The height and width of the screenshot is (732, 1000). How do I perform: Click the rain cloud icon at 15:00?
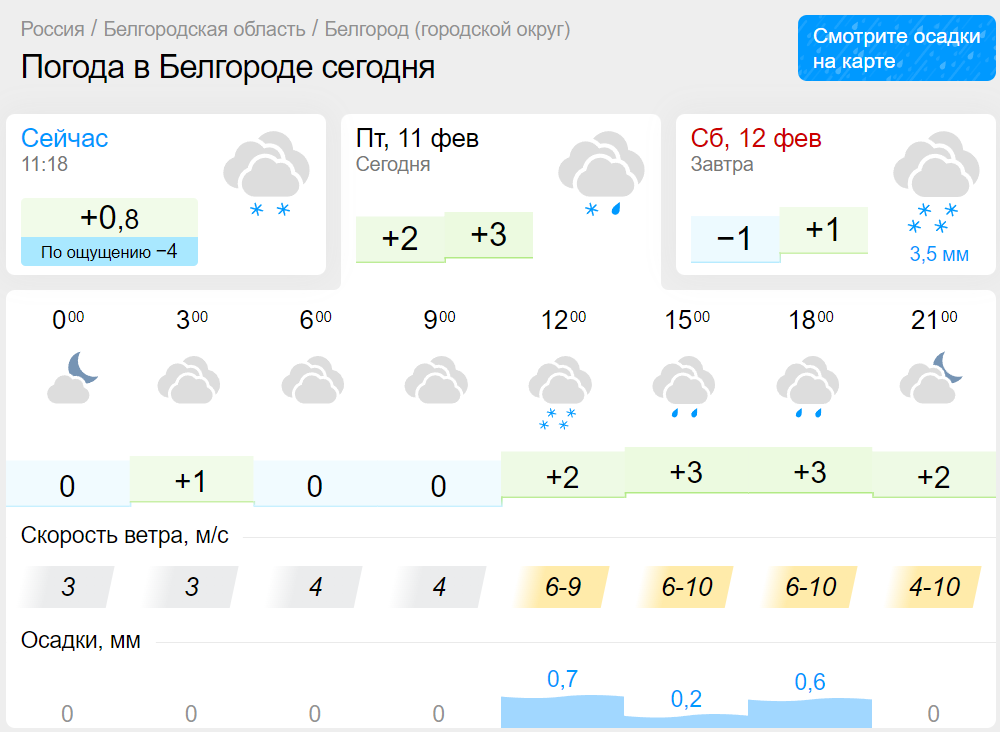tap(684, 389)
